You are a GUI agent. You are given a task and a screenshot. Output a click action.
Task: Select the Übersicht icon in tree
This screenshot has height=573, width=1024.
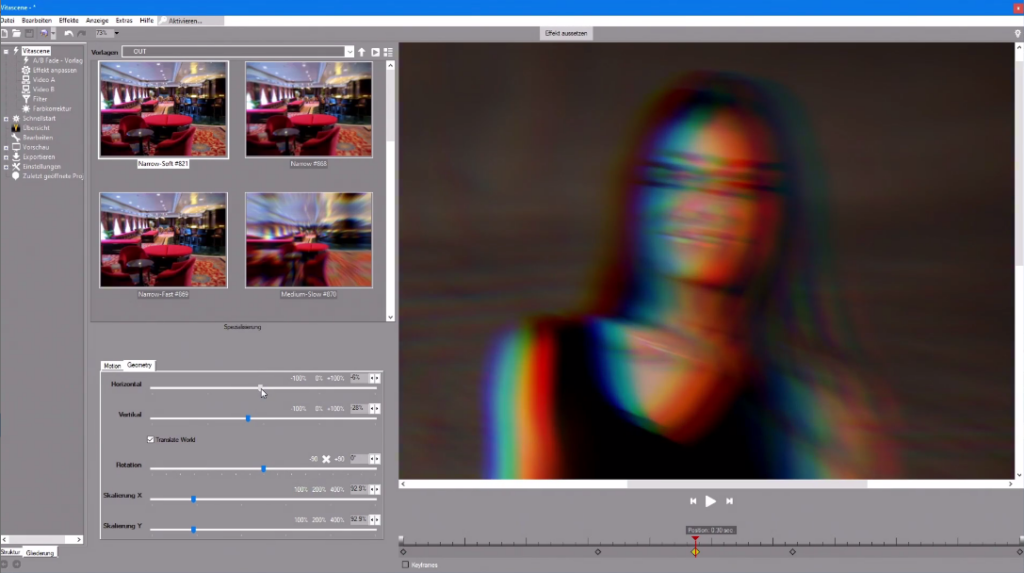tap(16, 128)
